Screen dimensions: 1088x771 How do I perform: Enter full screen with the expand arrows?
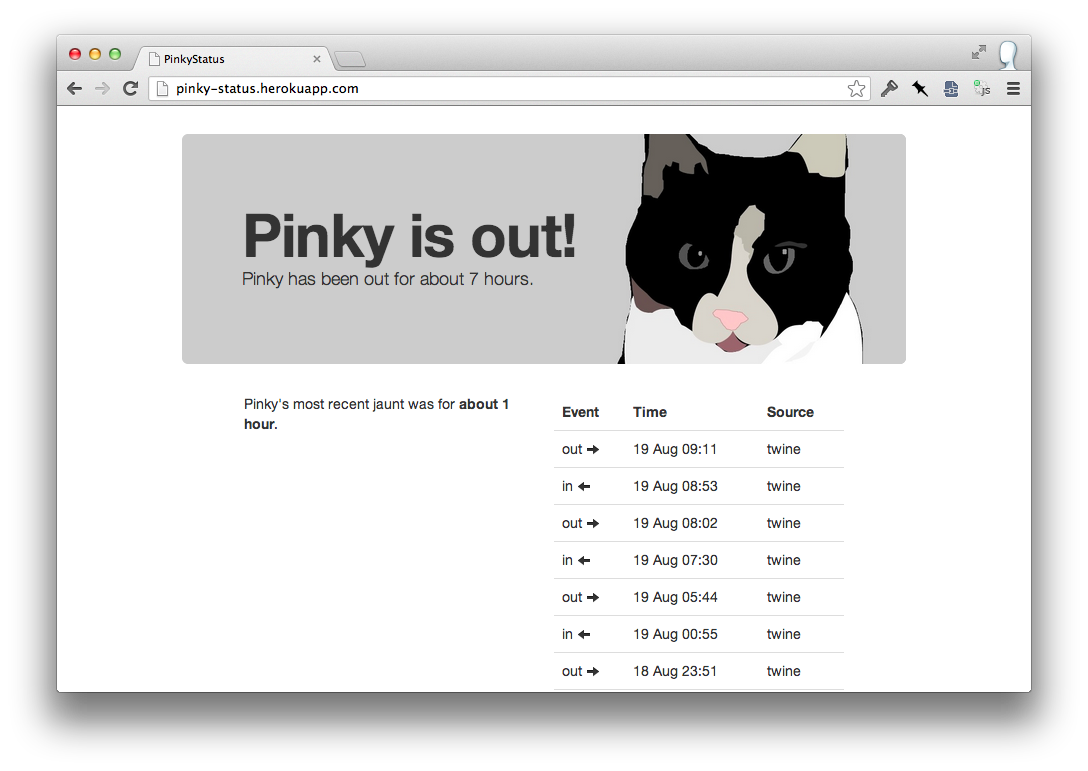coord(979,52)
